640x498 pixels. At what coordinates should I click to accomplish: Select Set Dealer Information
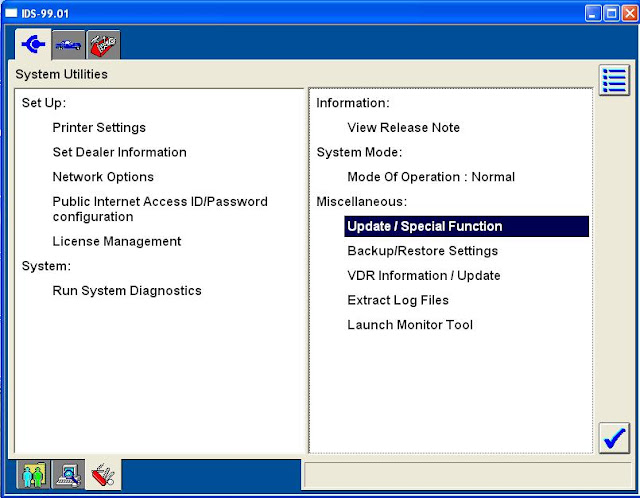[x=120, y=152]
